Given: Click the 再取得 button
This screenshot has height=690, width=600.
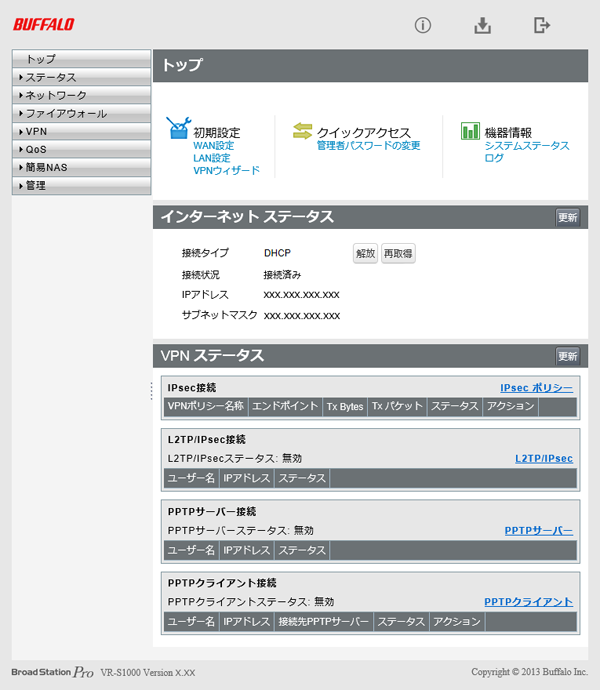Looking at the screenshot, I should tap(398, 253).
